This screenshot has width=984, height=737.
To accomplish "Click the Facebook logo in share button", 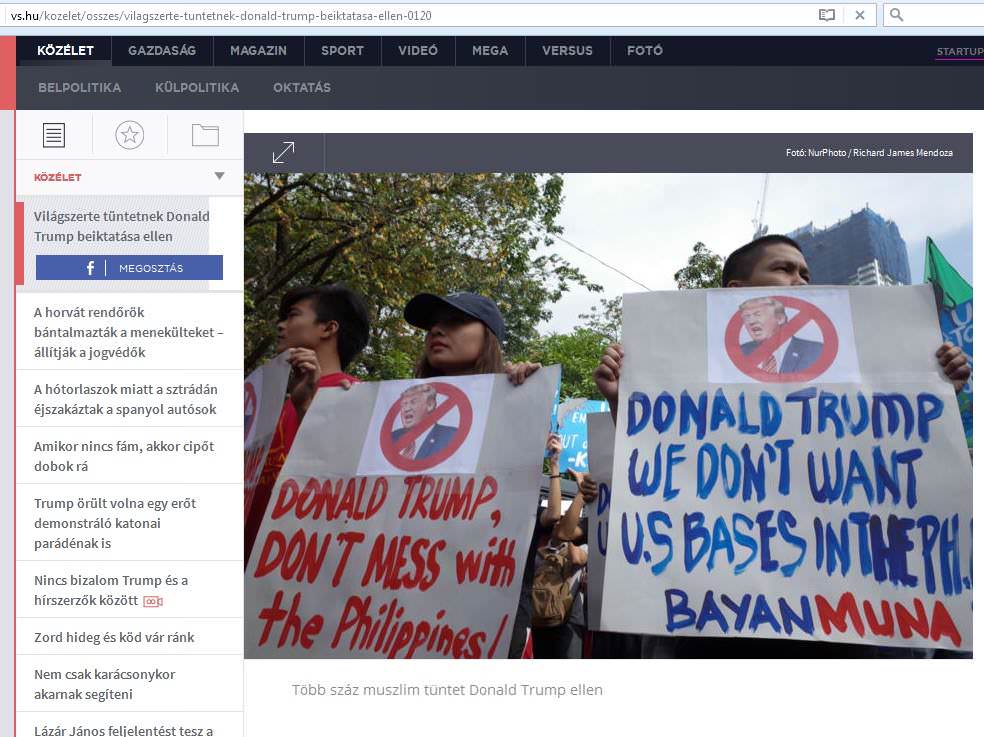I will click(x=90, y=268).
